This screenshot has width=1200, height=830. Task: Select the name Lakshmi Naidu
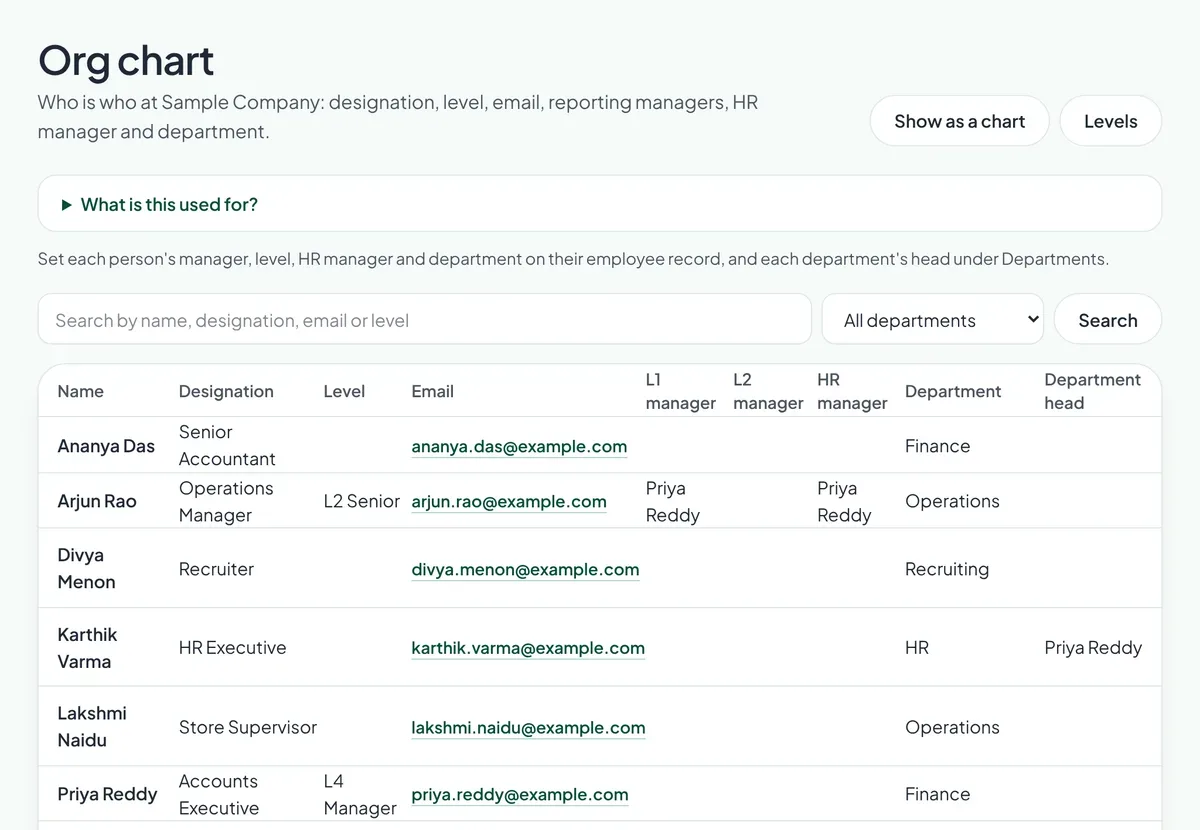pyautogui.click(x=92, y=727)
